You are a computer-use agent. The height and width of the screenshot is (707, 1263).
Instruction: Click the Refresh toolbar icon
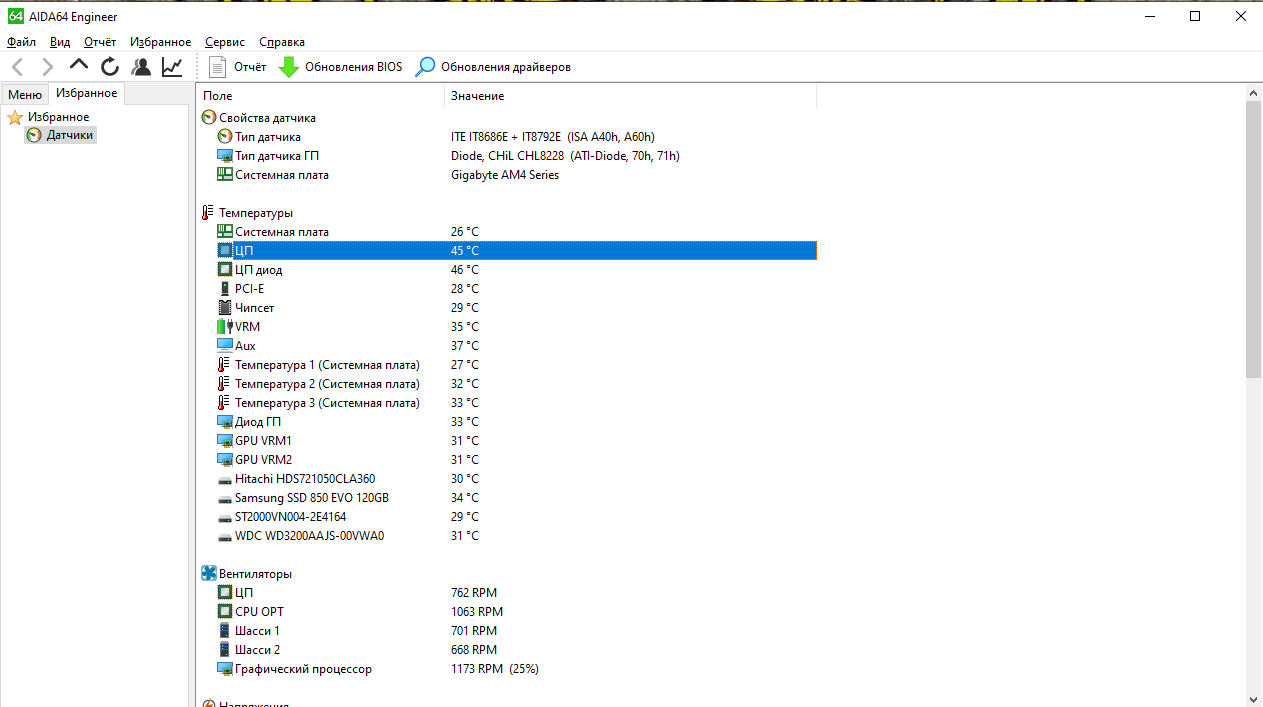pos(110,67)
